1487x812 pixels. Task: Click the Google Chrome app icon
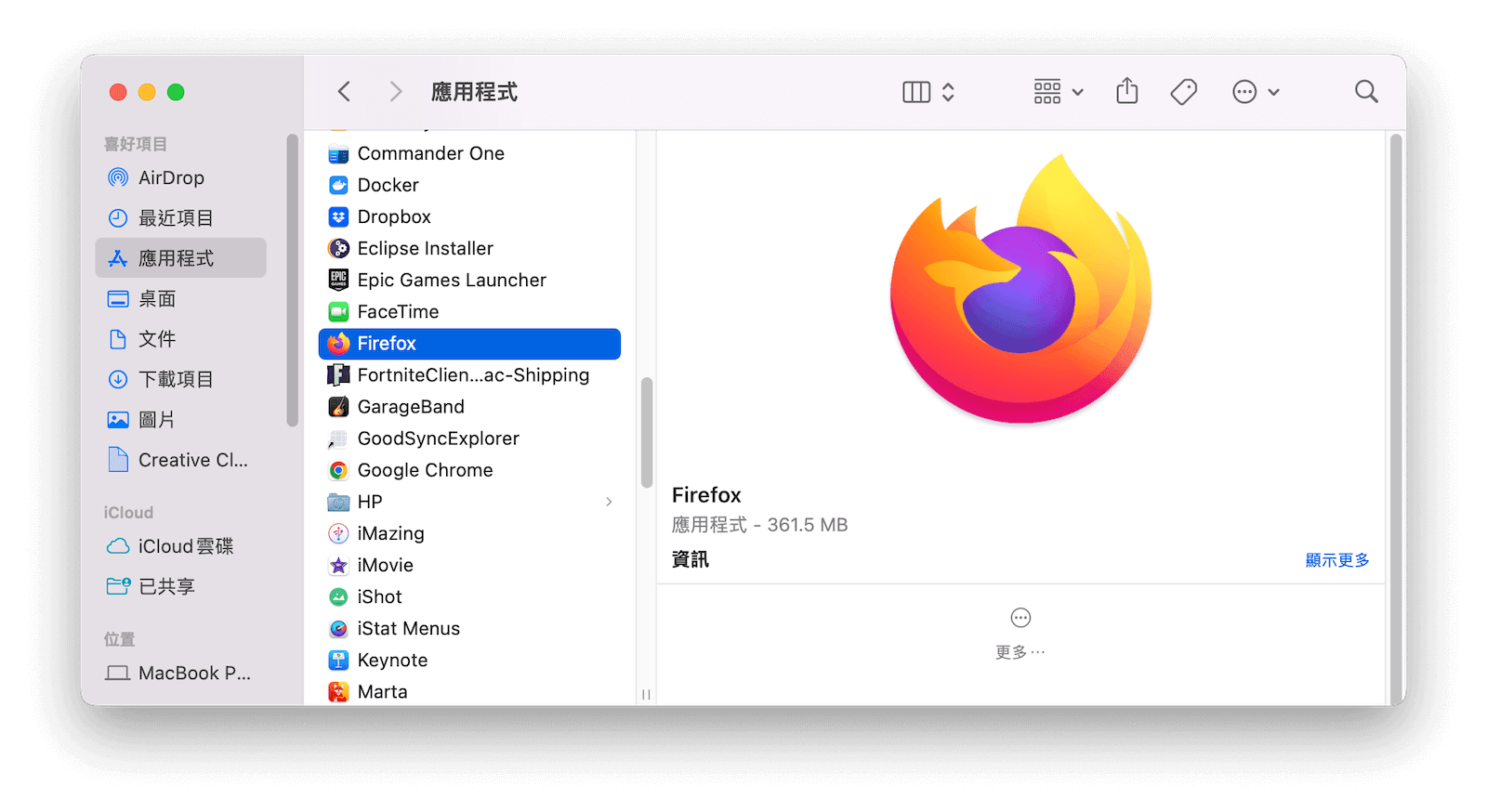click(x=338, y=470)
